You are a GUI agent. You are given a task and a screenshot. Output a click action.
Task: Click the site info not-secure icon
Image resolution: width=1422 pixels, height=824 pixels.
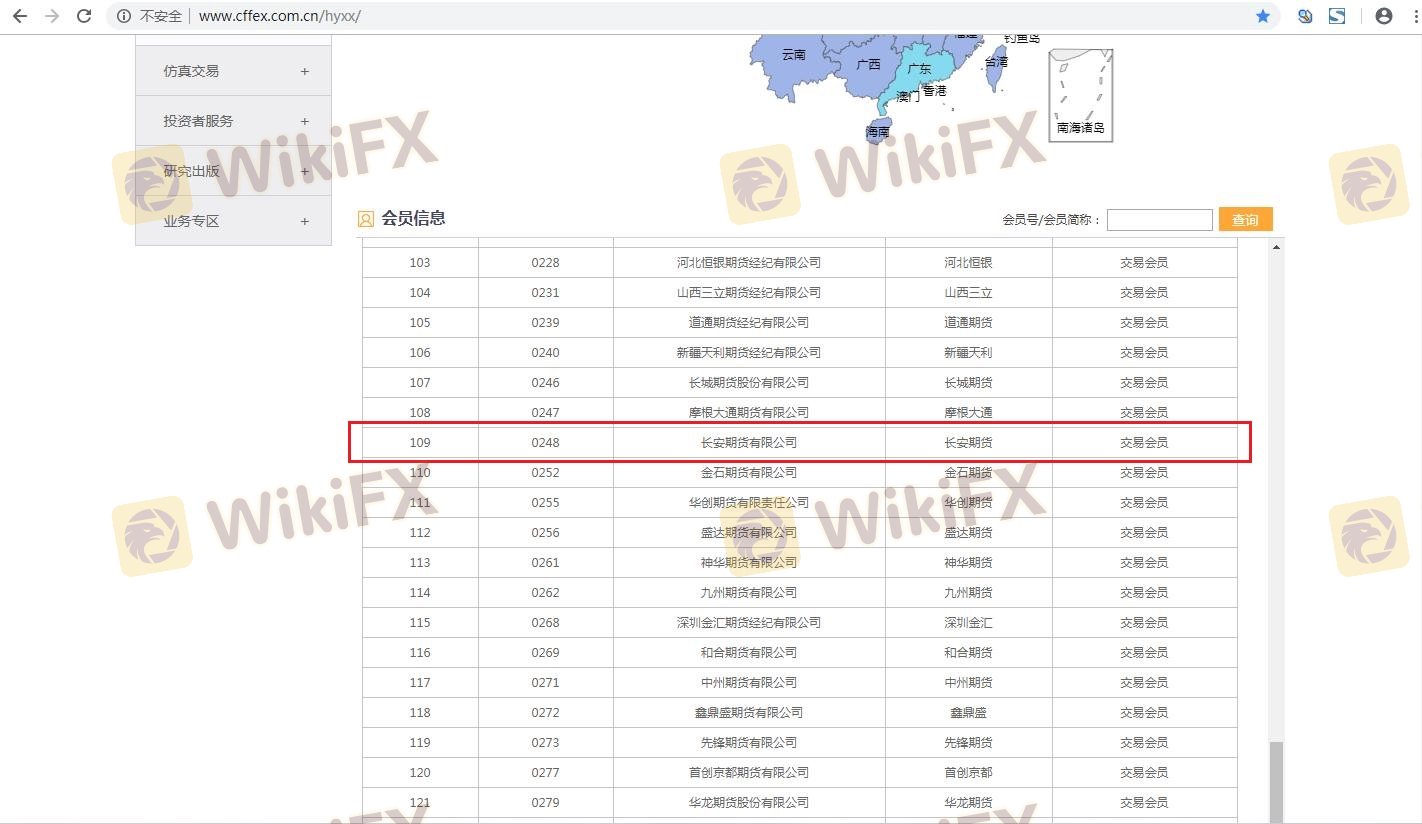pyautogui.click(x=124, y=16)
